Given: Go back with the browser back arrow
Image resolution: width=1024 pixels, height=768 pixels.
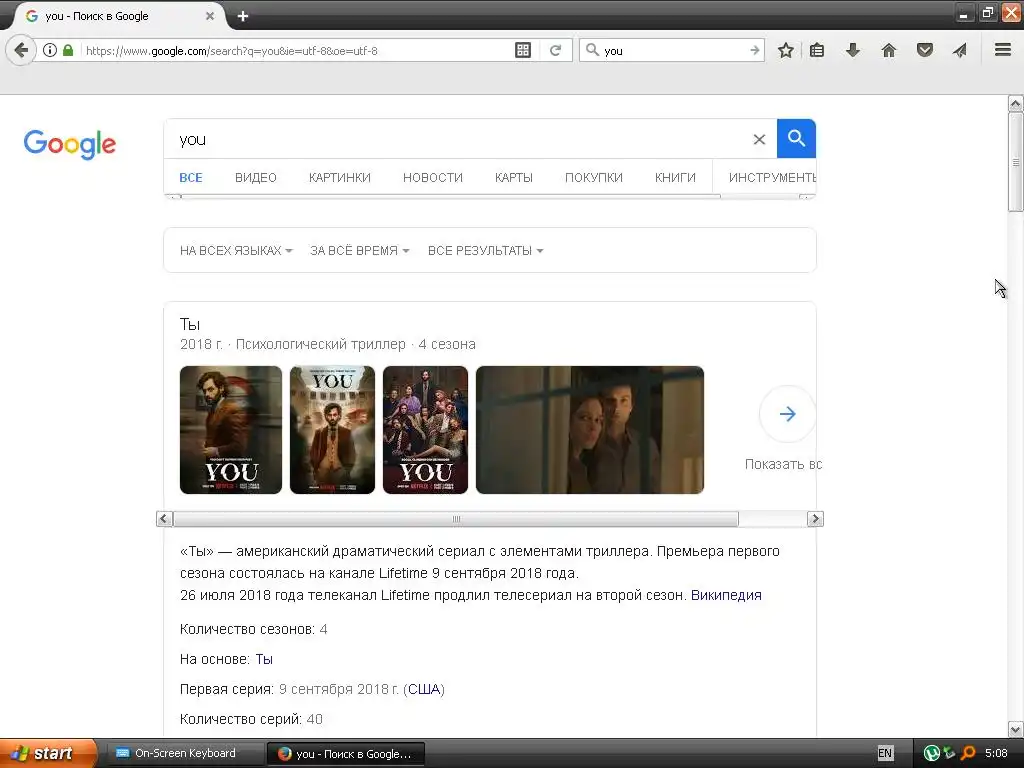Looking at the screenshot, I should coord(21,50).
